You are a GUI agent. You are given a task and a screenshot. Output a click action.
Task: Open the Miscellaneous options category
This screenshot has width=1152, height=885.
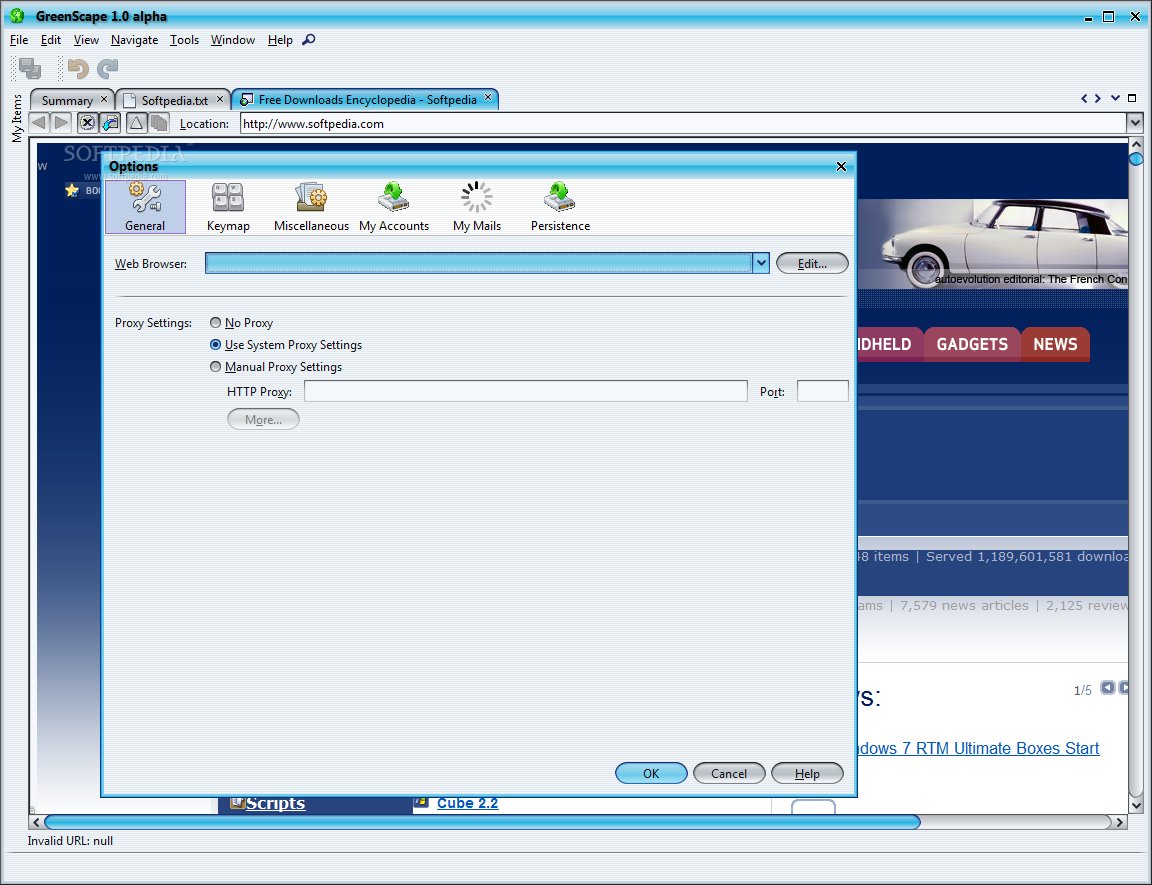[311, 207]
